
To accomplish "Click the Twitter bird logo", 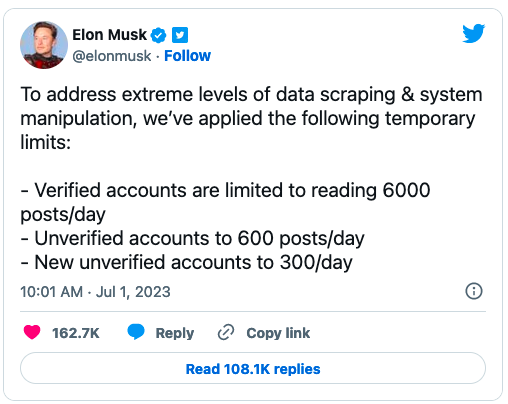I will [x=473, y=33].
